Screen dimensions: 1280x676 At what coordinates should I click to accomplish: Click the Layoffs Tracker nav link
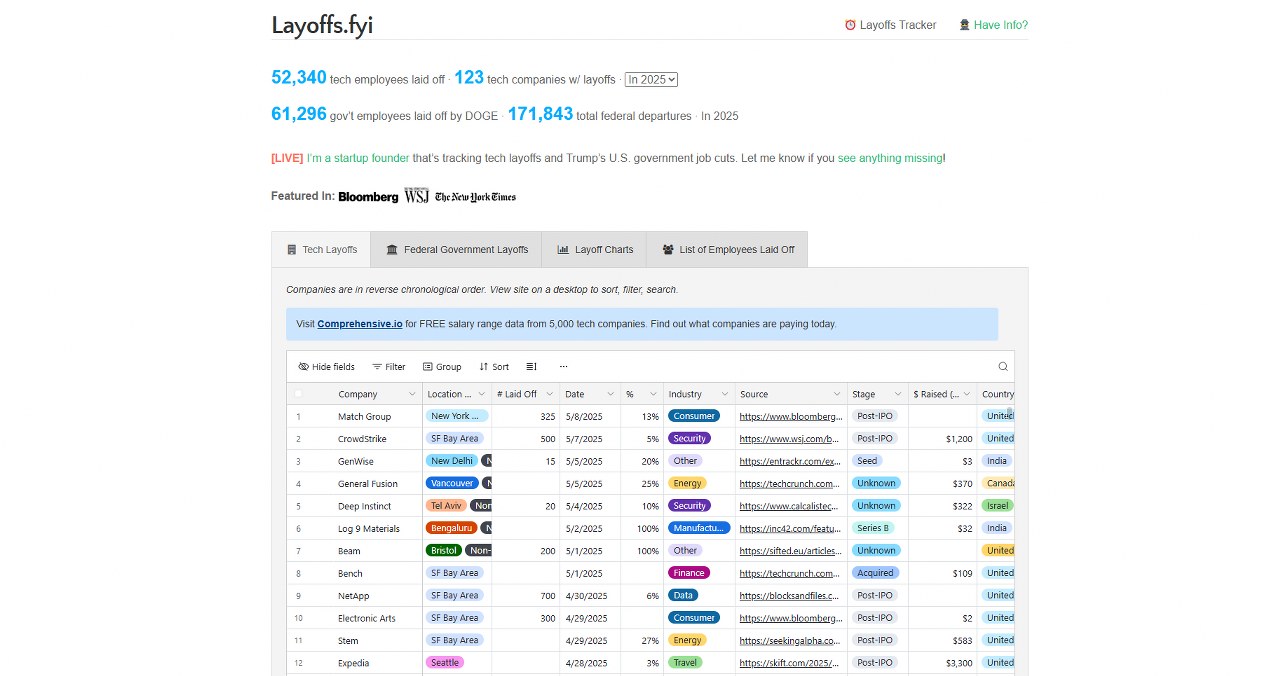pos(890,25)
